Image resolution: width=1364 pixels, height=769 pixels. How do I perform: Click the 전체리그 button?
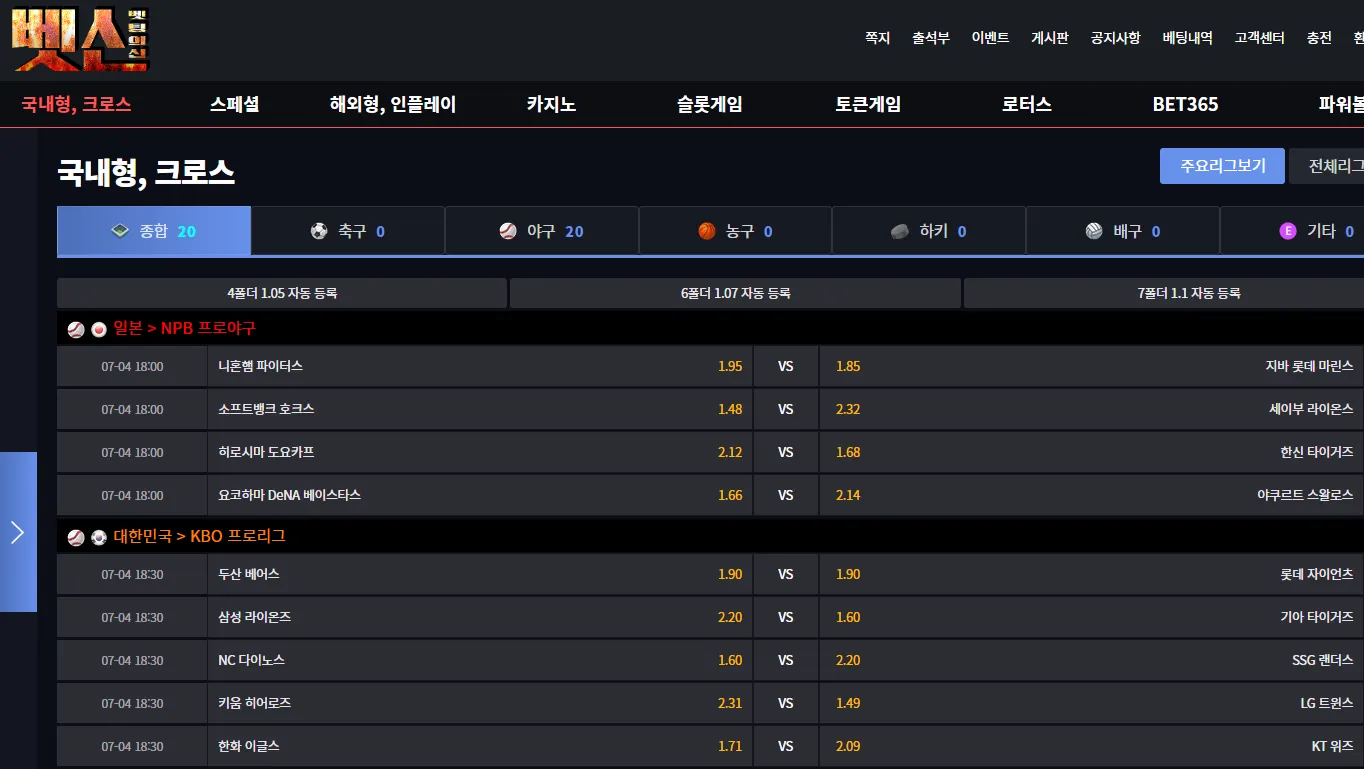[1327, 166]
